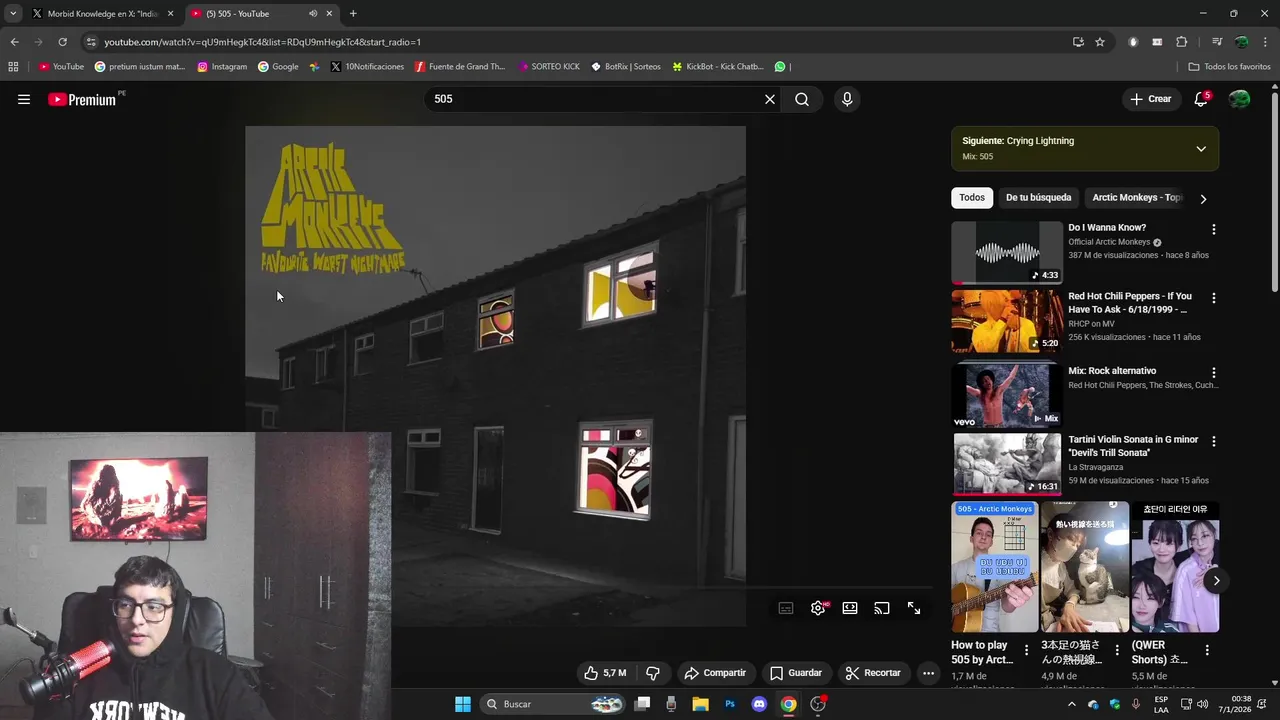Open tab search dropdown in Chrome

[13, 14]
